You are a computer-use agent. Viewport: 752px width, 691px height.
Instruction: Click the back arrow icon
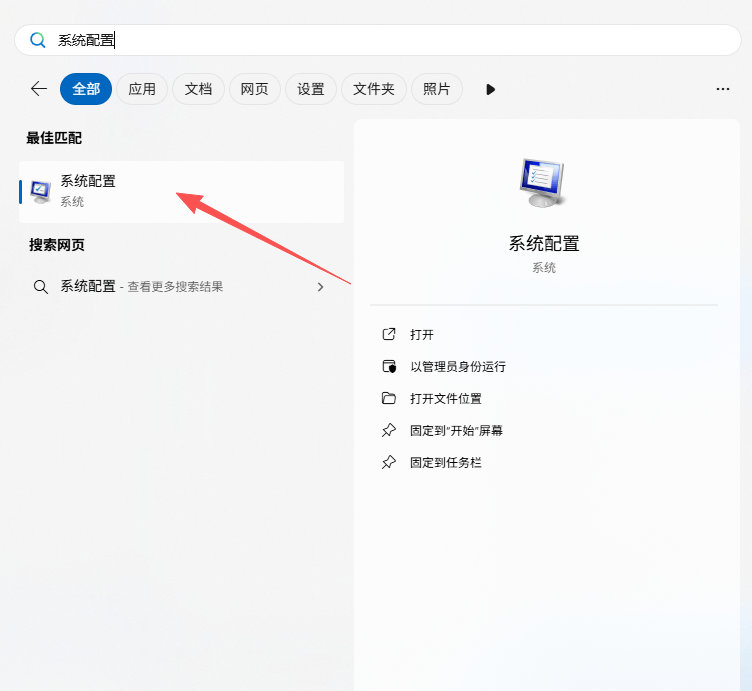pyautogui.click(x=39, y=89)
